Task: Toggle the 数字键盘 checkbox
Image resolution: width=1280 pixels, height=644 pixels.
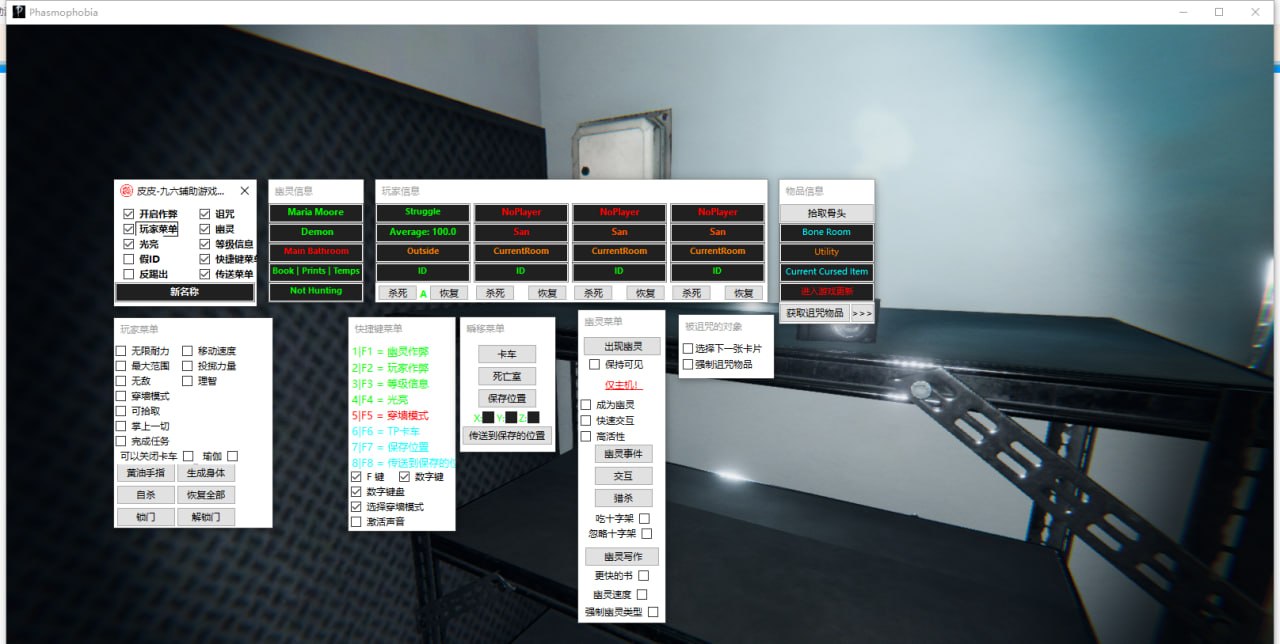Action: (356, 492)
